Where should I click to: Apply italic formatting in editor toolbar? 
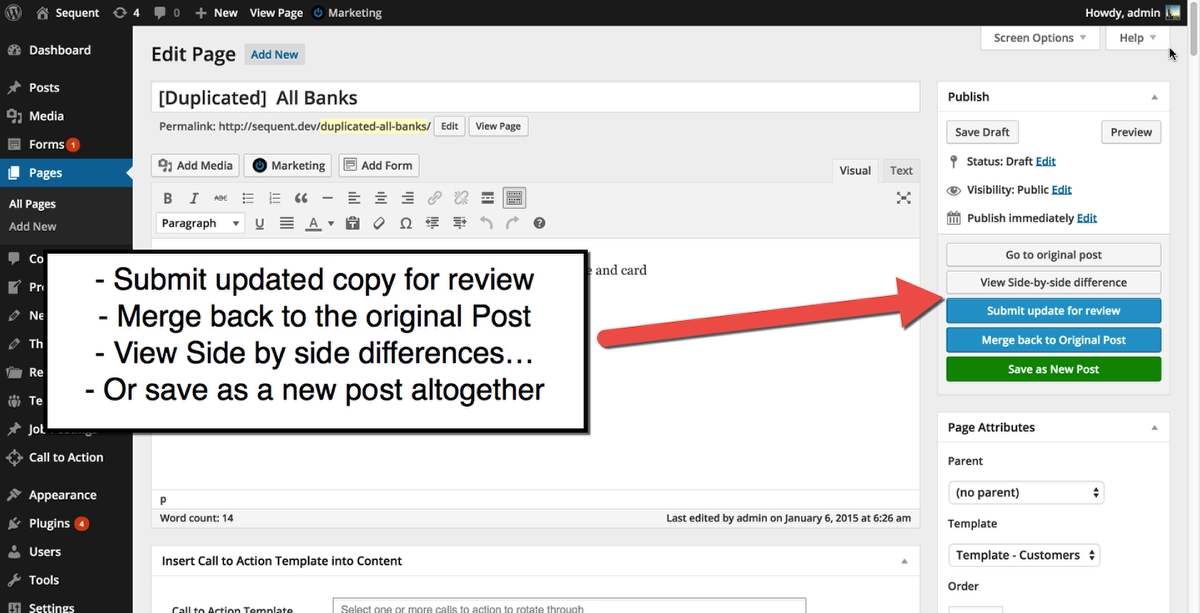(x=194, y=198)
